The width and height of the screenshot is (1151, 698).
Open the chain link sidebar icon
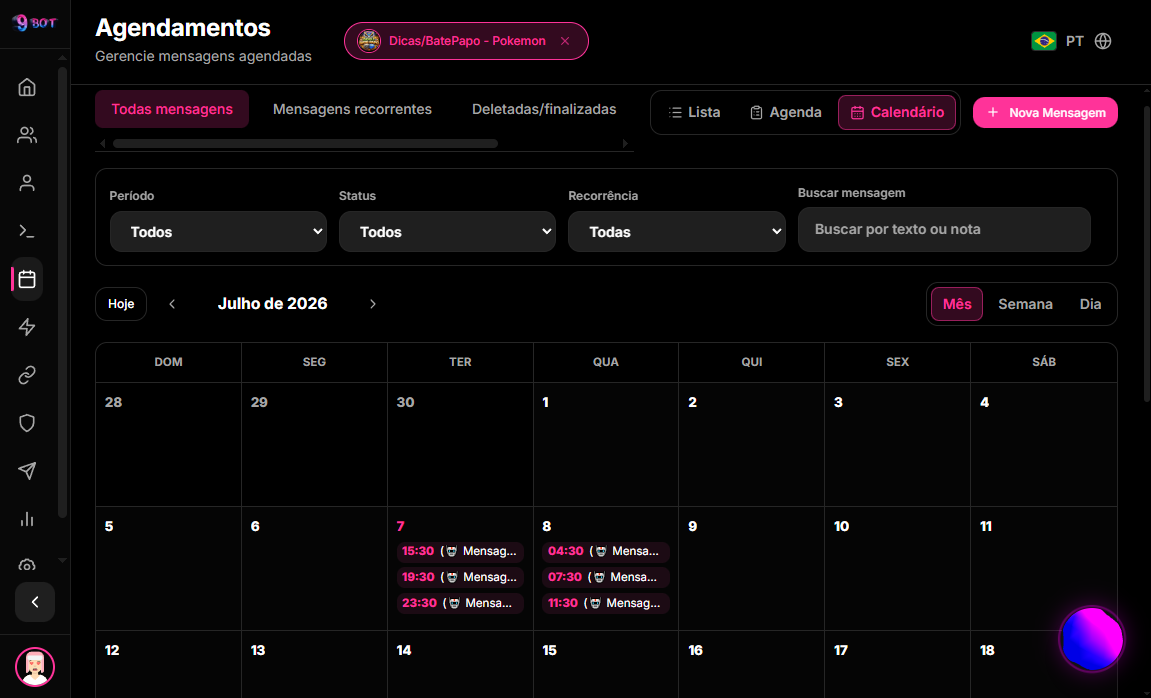[x=27, y=375]
